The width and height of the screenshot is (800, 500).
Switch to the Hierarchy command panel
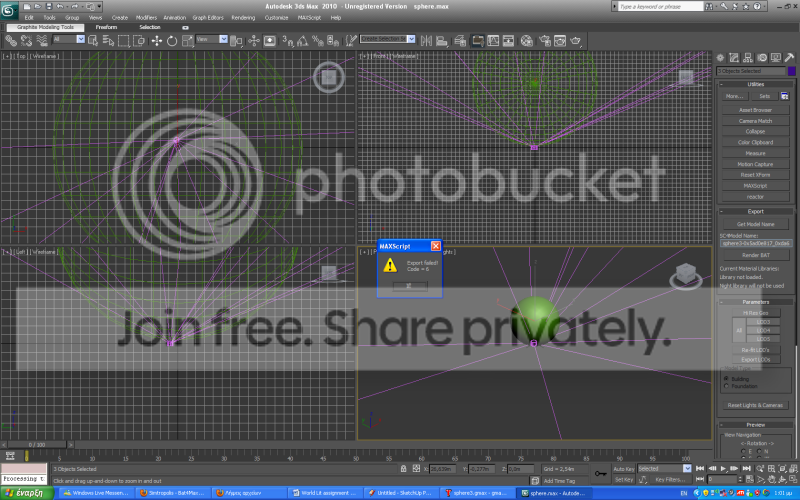coord(748,58)
